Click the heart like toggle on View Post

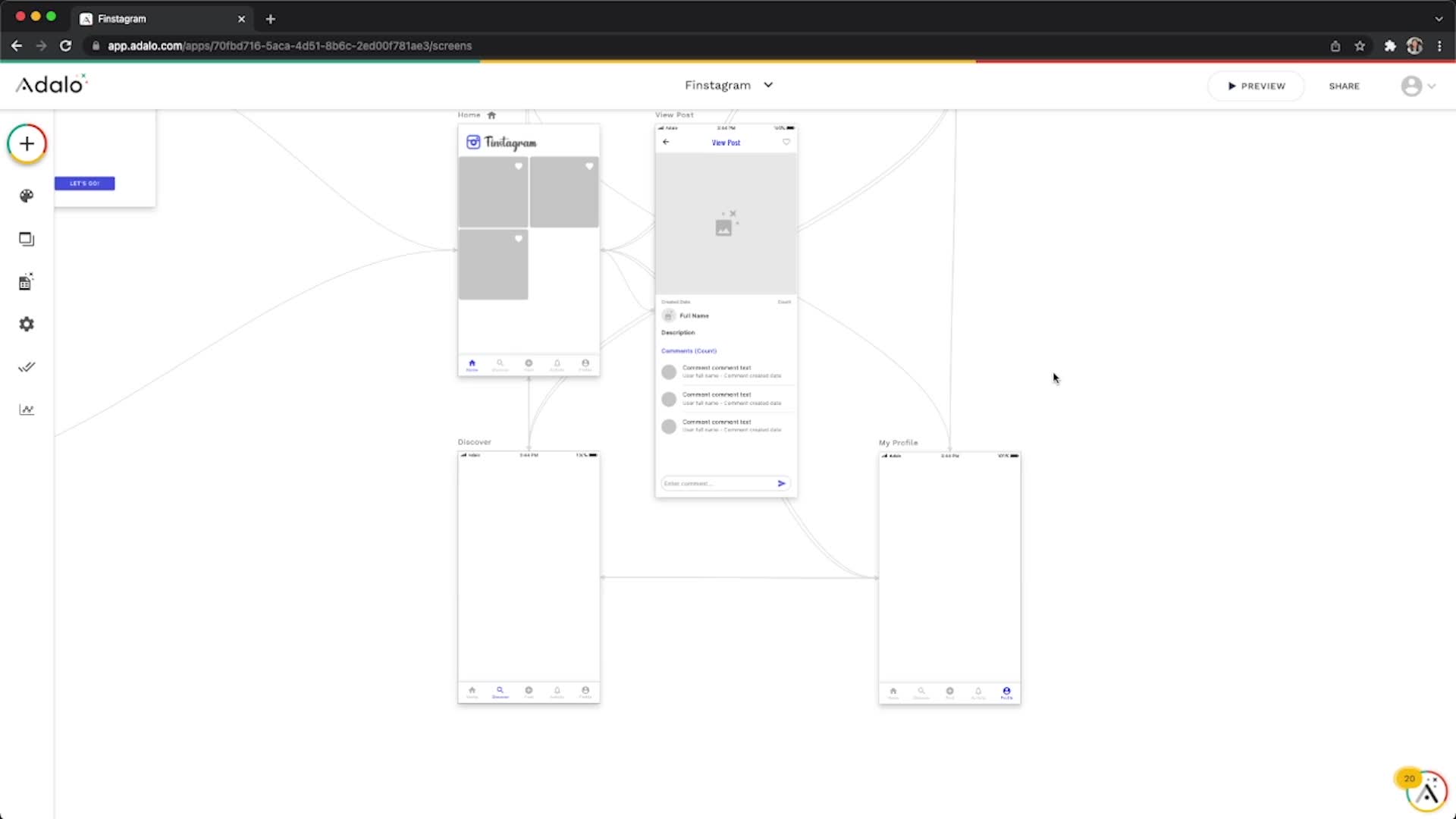tap(786, 141)
